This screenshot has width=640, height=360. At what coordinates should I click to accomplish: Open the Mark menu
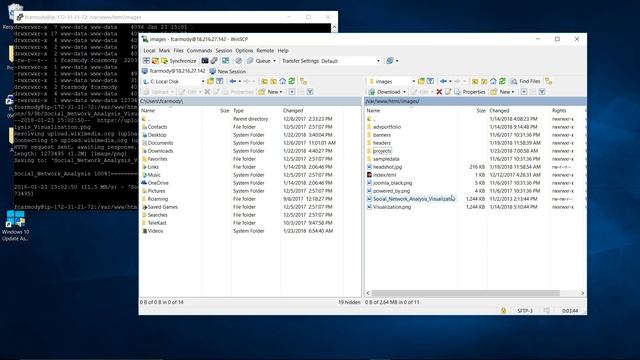[x=164, y=51]
